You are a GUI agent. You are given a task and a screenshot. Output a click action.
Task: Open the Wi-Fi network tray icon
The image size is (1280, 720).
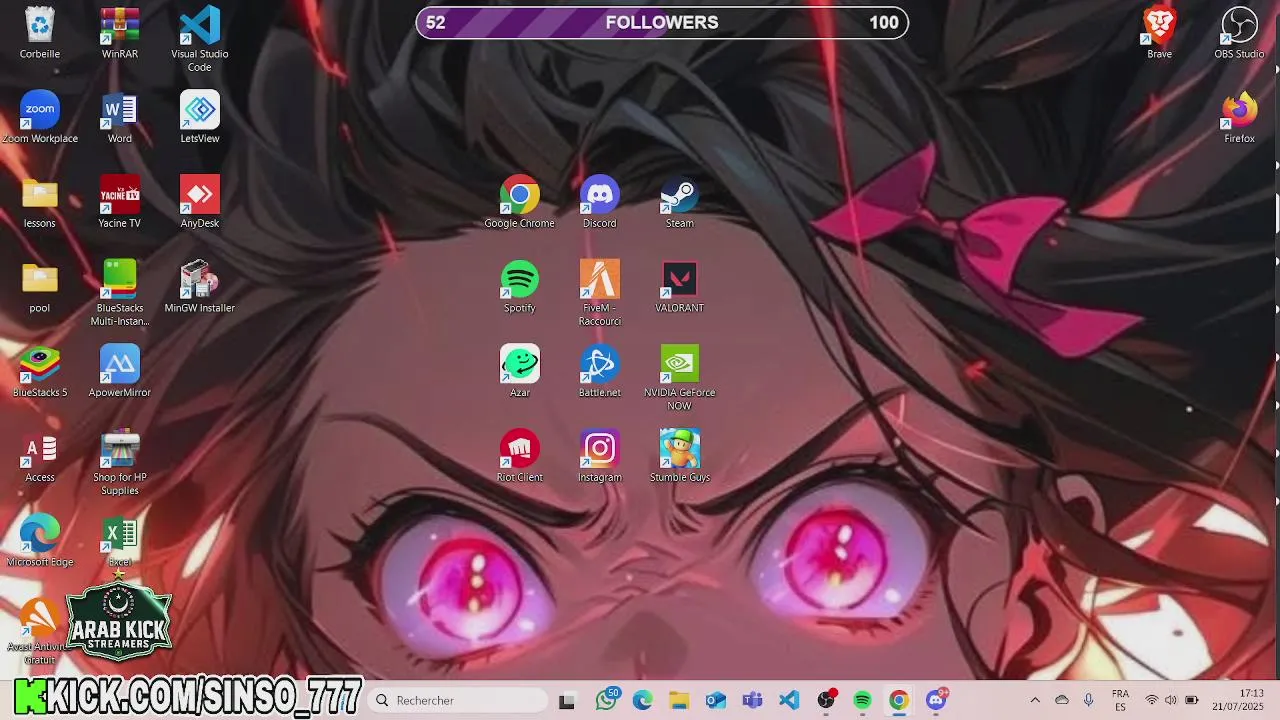(x=1152, y=700)
